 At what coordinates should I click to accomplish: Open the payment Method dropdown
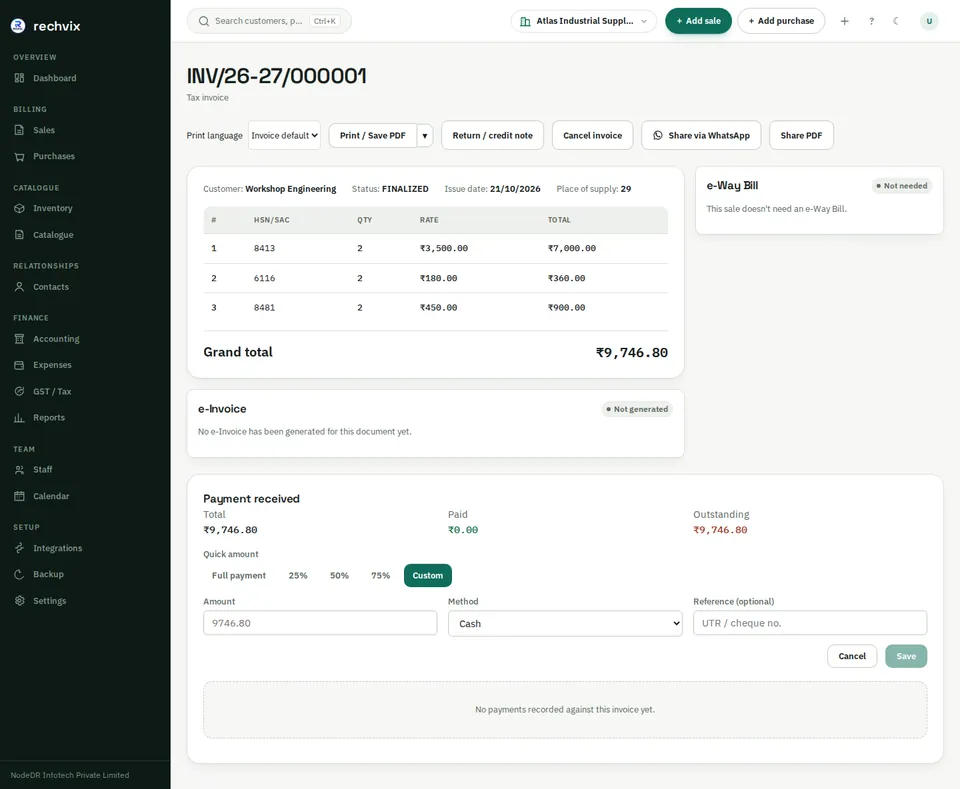[x=565, y=623]
